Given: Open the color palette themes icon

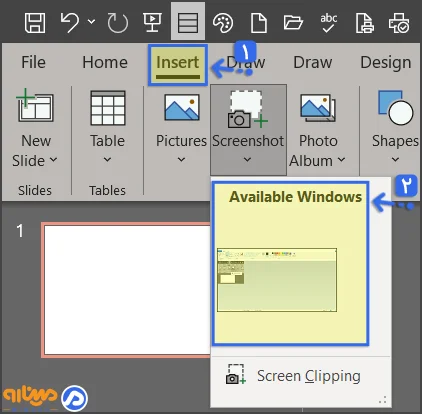Looking at the screenshot, I should (x=223, y=23).
